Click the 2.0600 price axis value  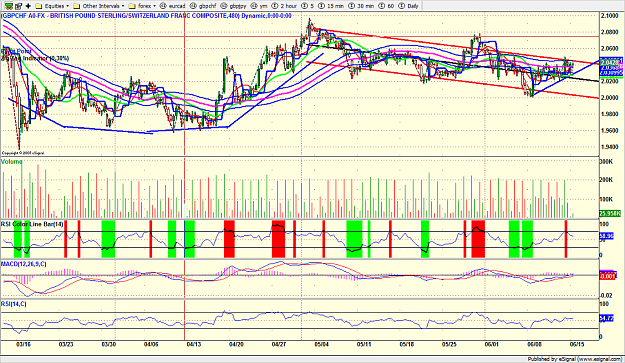click(x=609, y=48)
